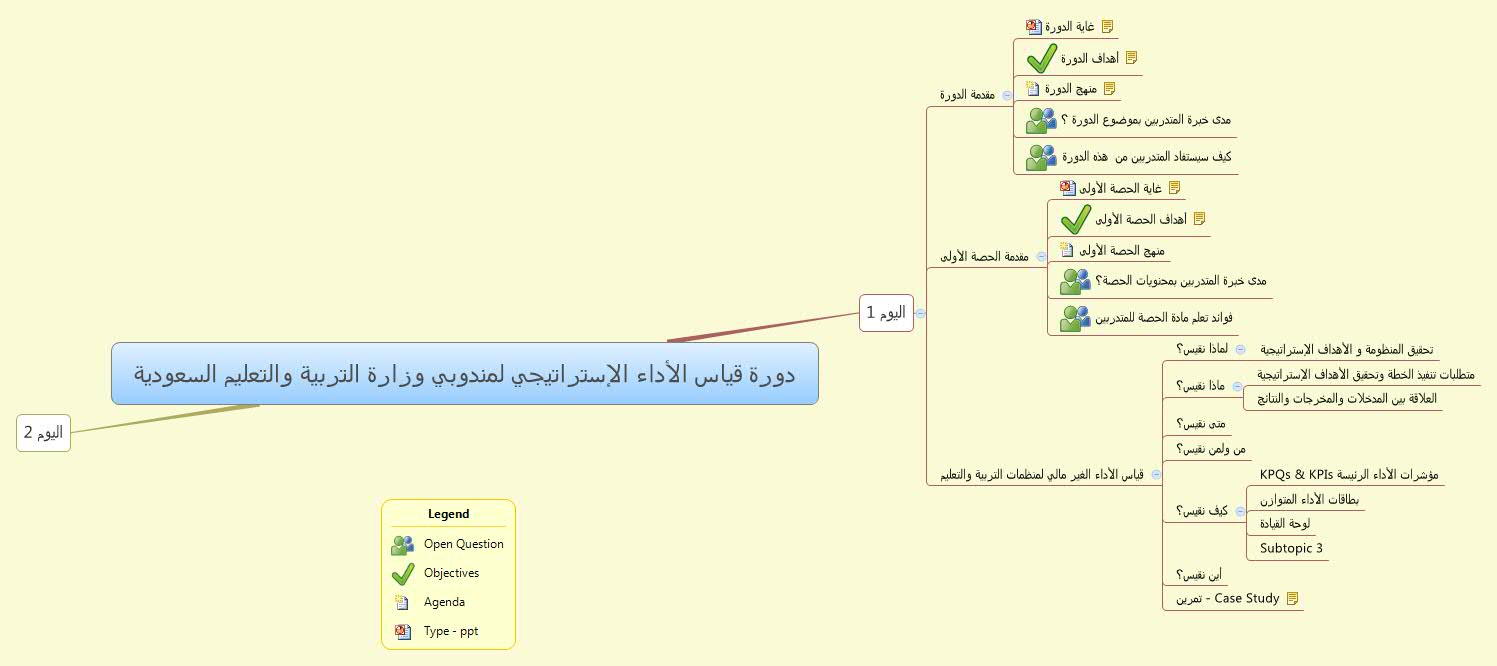Select the لوحة القيادة subtopic
Screen dimensions: 1497x666
click(1283, 523)
